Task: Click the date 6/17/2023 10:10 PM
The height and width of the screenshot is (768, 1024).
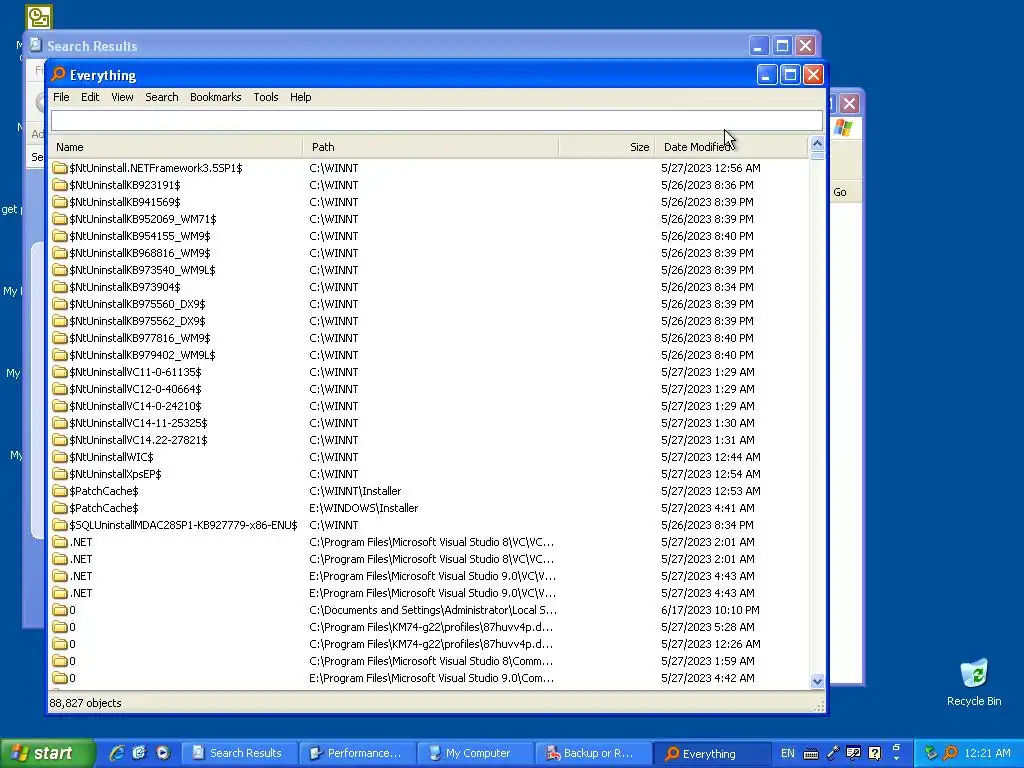Action: point(710,609)
